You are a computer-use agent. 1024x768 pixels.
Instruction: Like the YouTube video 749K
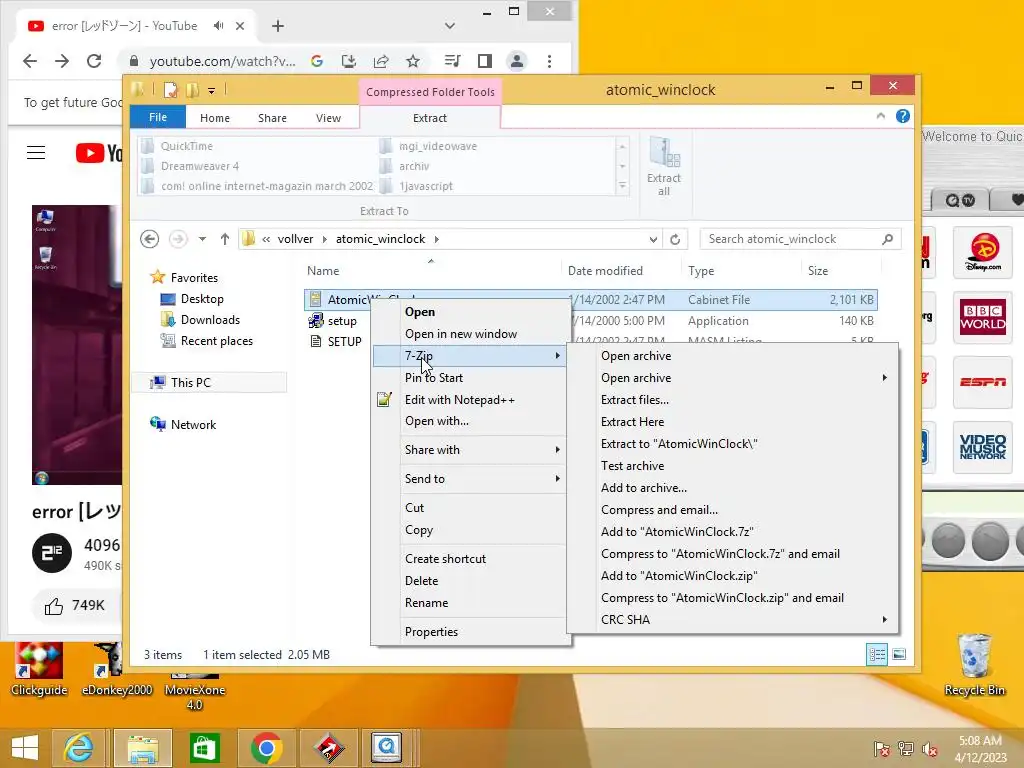click(74, 606)
